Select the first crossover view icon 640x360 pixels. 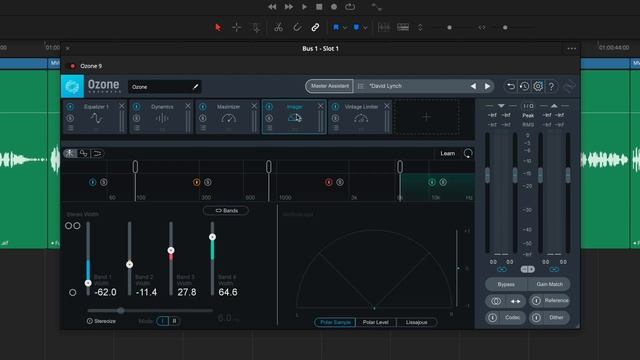click(70, 153)
